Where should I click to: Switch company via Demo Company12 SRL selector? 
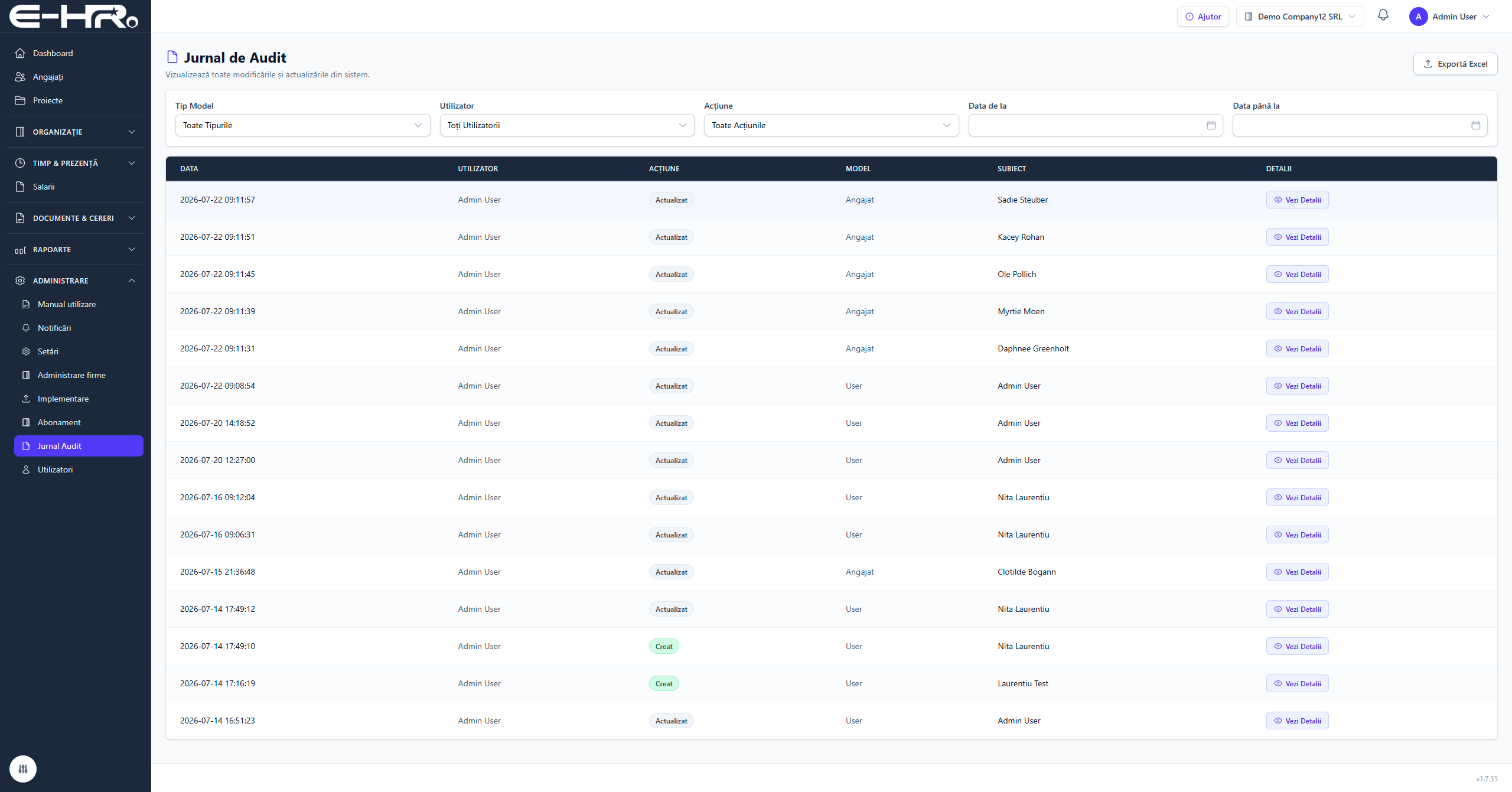1299,17
